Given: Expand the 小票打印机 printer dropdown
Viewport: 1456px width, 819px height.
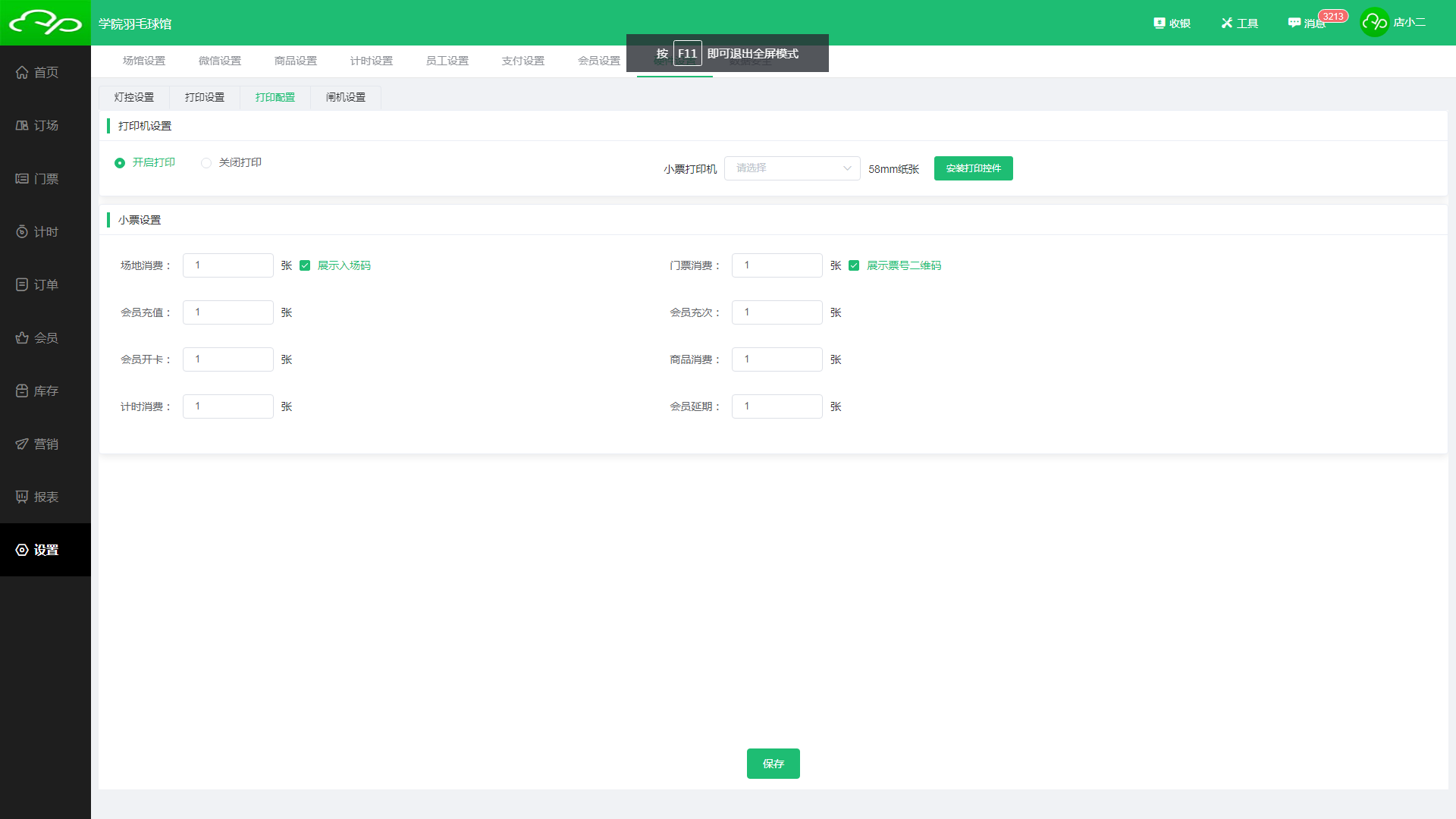Looking at the screenshot, I should pos(792,168).
